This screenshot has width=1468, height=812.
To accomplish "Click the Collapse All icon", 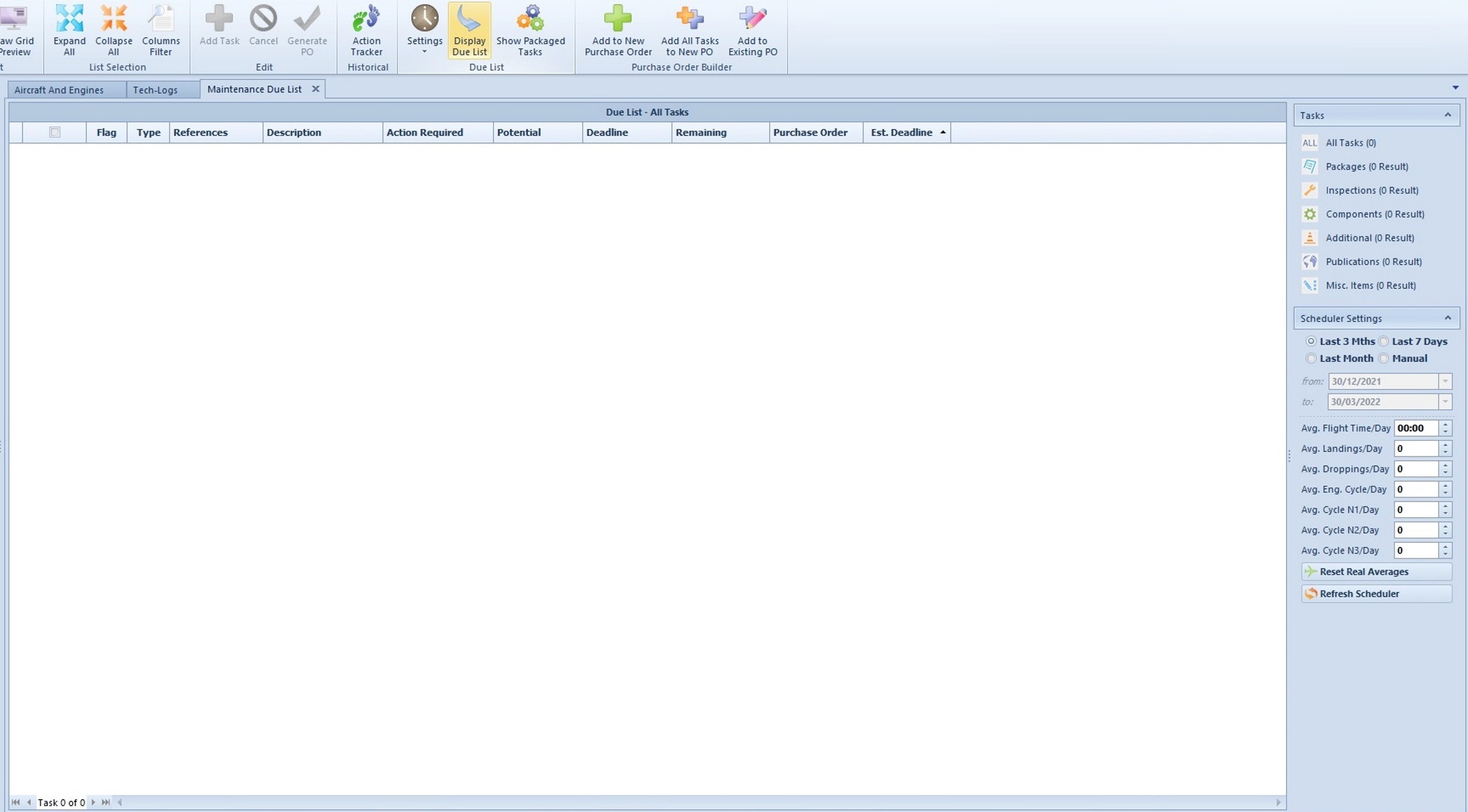I will click(113, 30).
